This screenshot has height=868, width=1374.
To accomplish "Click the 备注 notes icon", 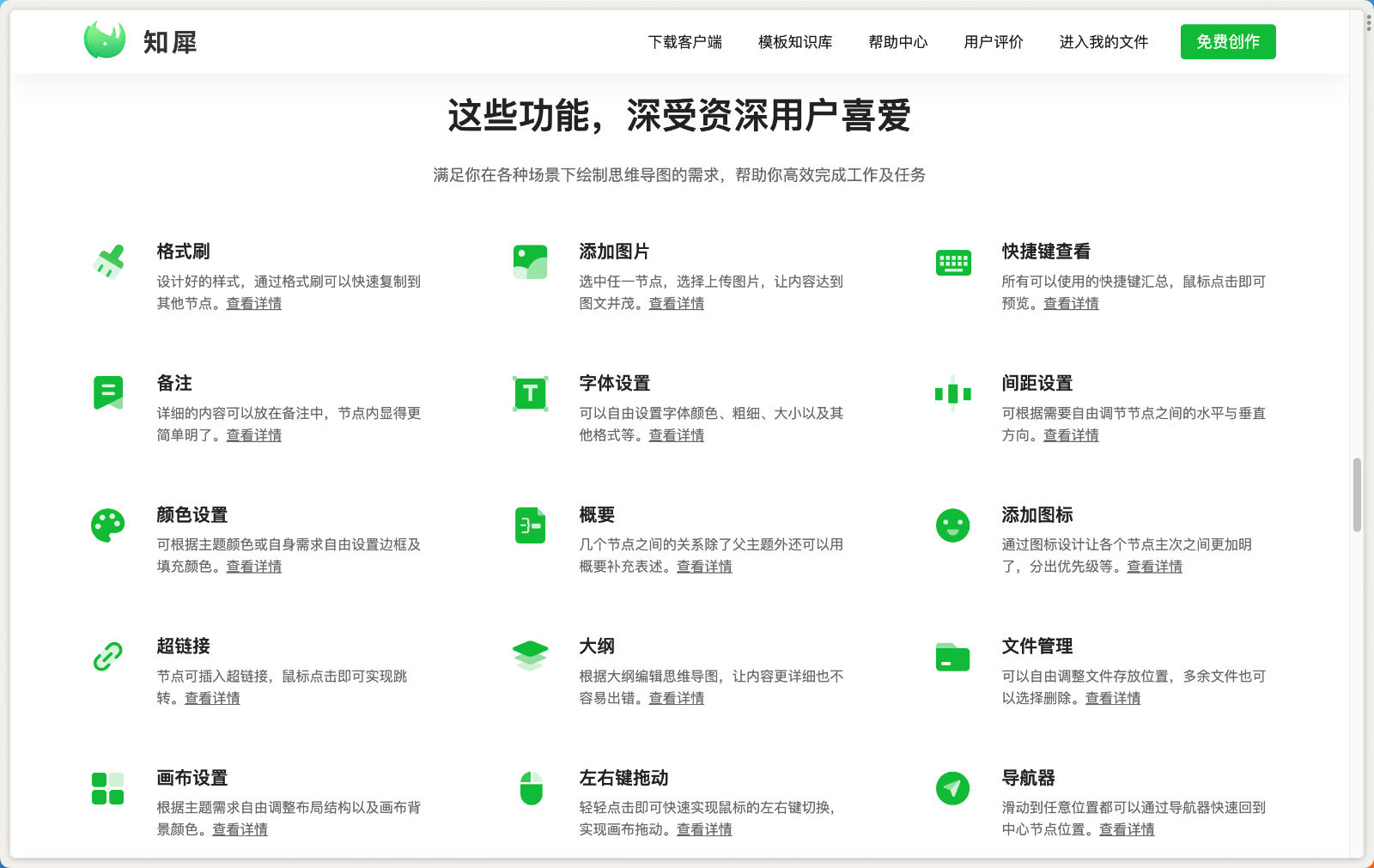I will (x=107, y=393).
